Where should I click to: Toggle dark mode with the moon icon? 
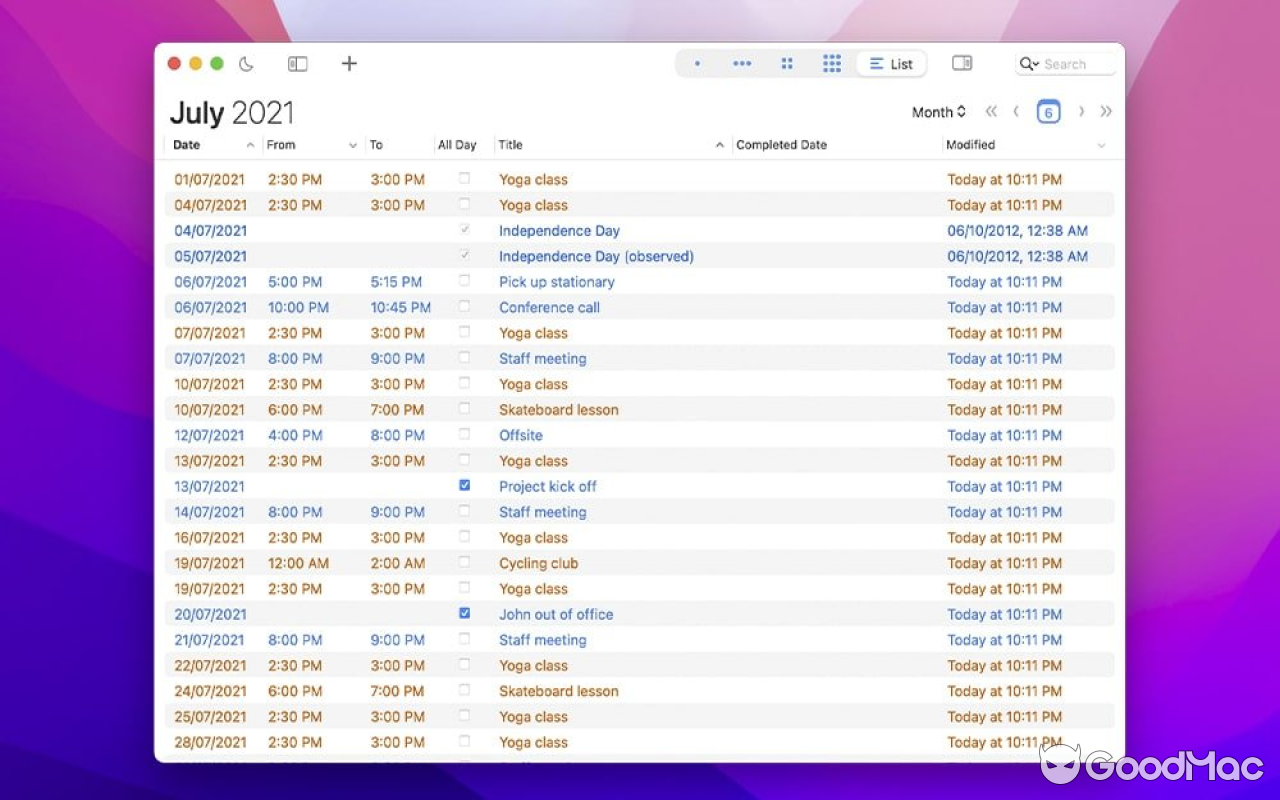(247, 63)
